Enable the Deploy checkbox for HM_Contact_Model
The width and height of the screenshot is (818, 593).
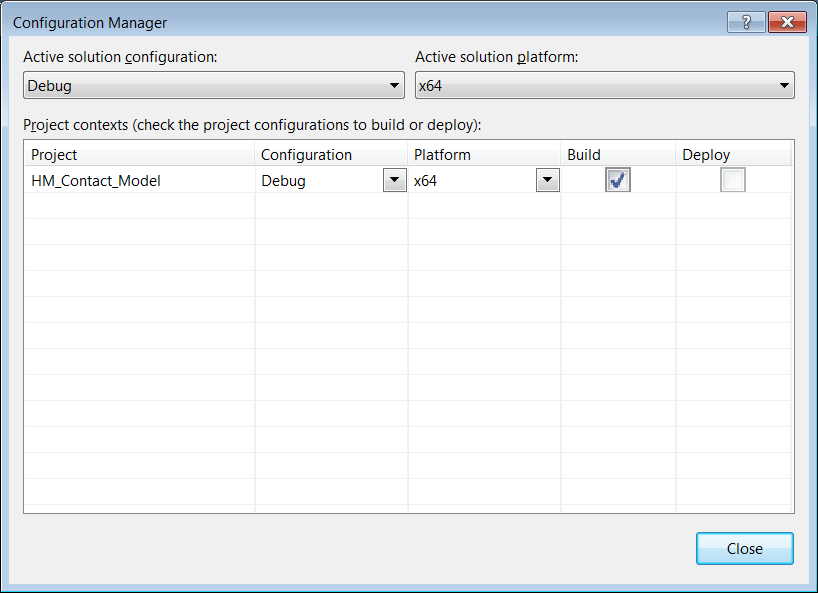(733, 180)
